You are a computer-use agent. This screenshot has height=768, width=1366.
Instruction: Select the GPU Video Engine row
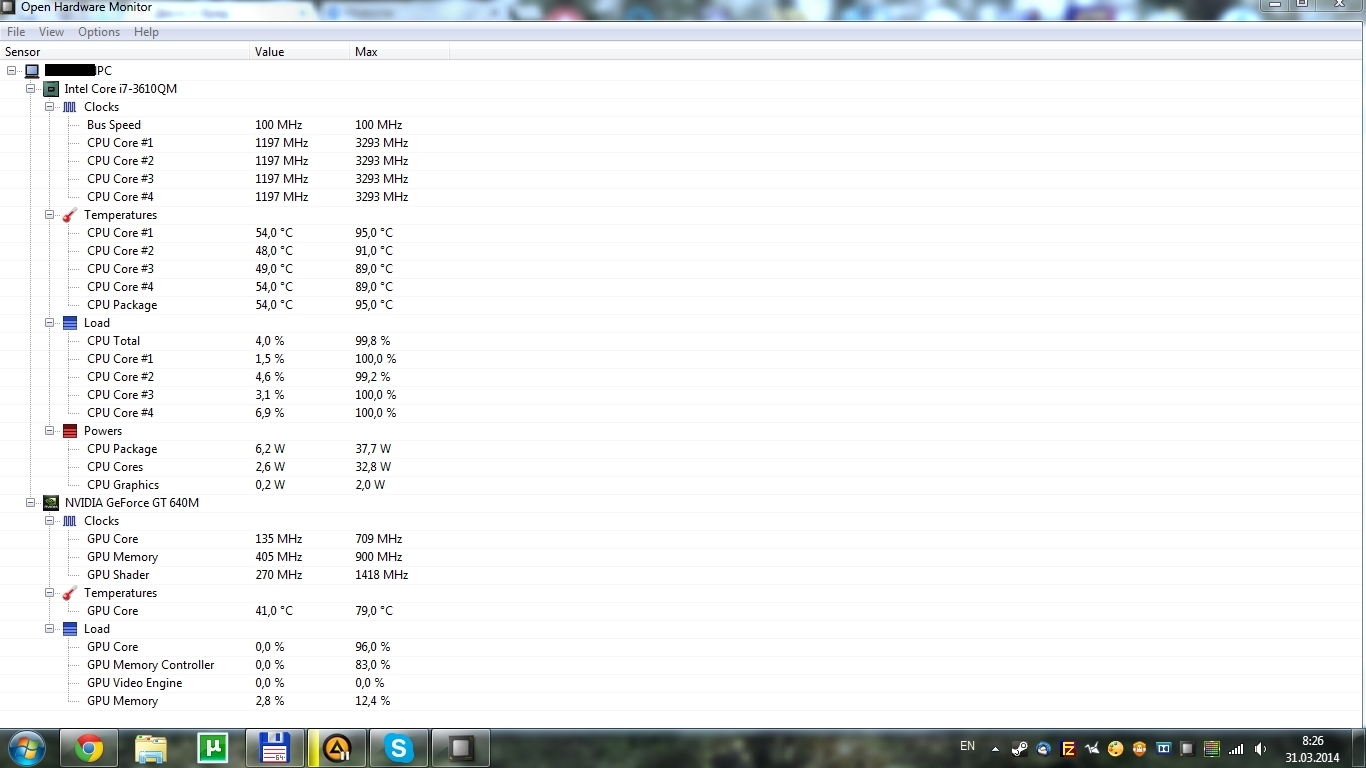683,683
